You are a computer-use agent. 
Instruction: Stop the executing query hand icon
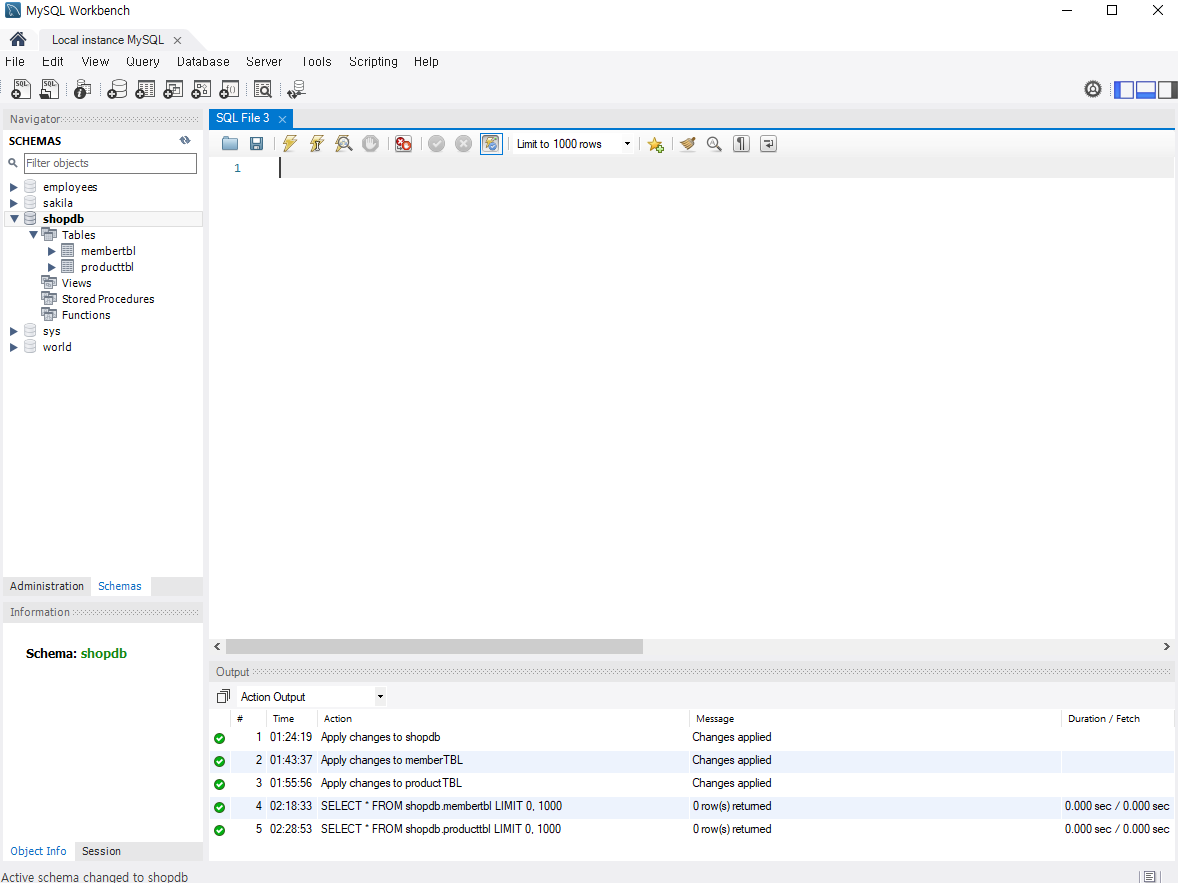pos(370,144)
